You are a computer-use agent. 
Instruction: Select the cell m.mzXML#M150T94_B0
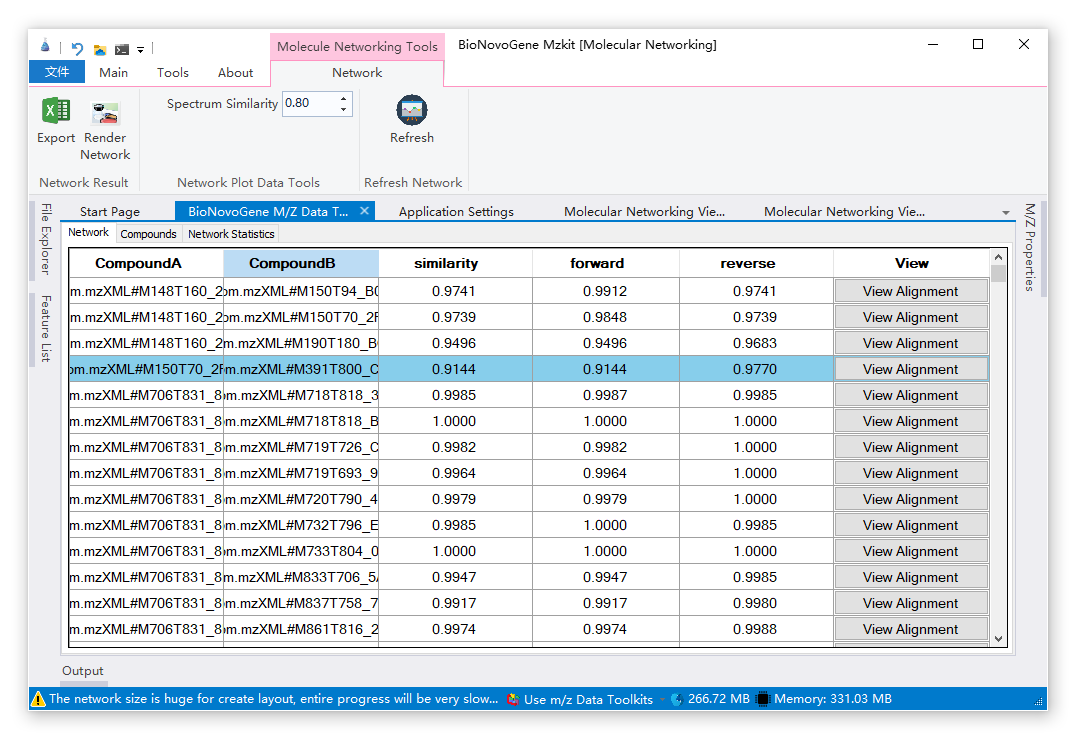point(301,291)
